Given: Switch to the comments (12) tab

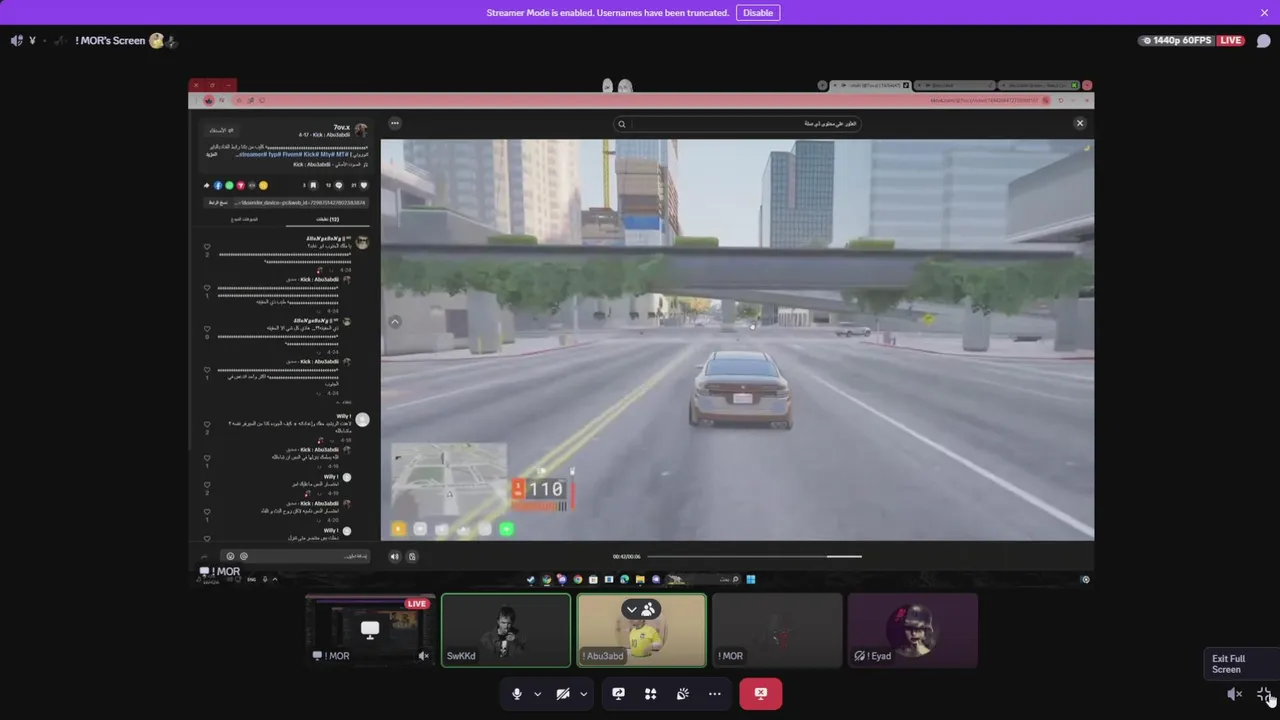Looking at the screenshot, I should click(x=328, y=219).
